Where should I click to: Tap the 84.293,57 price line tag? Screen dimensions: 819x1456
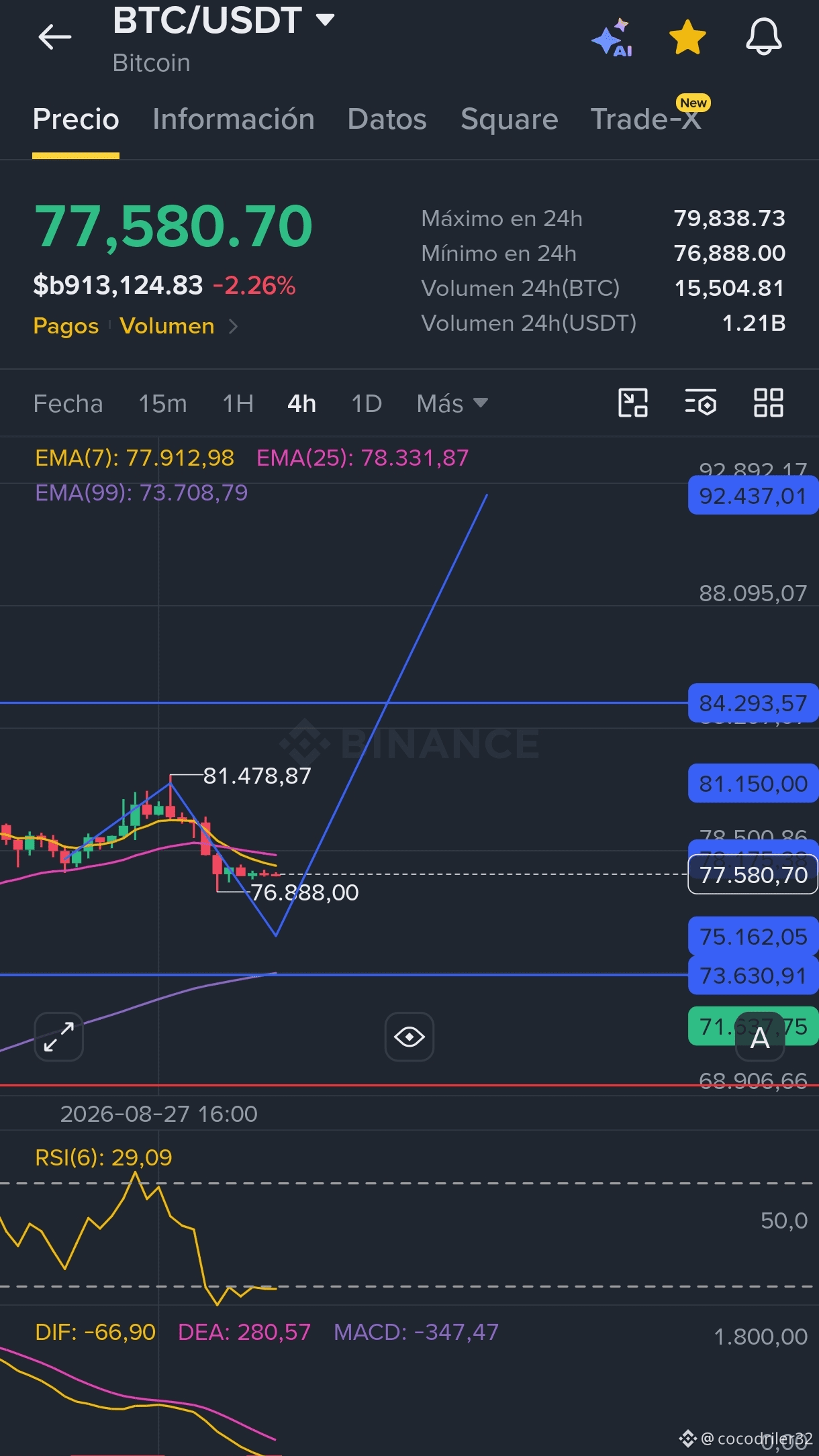(753, 703)
